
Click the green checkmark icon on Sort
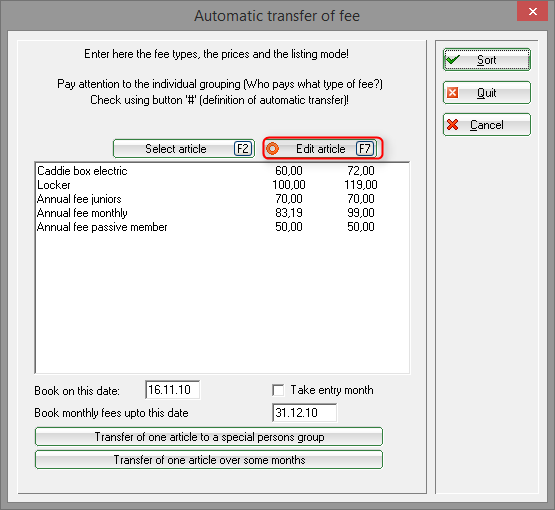(453, 59)
